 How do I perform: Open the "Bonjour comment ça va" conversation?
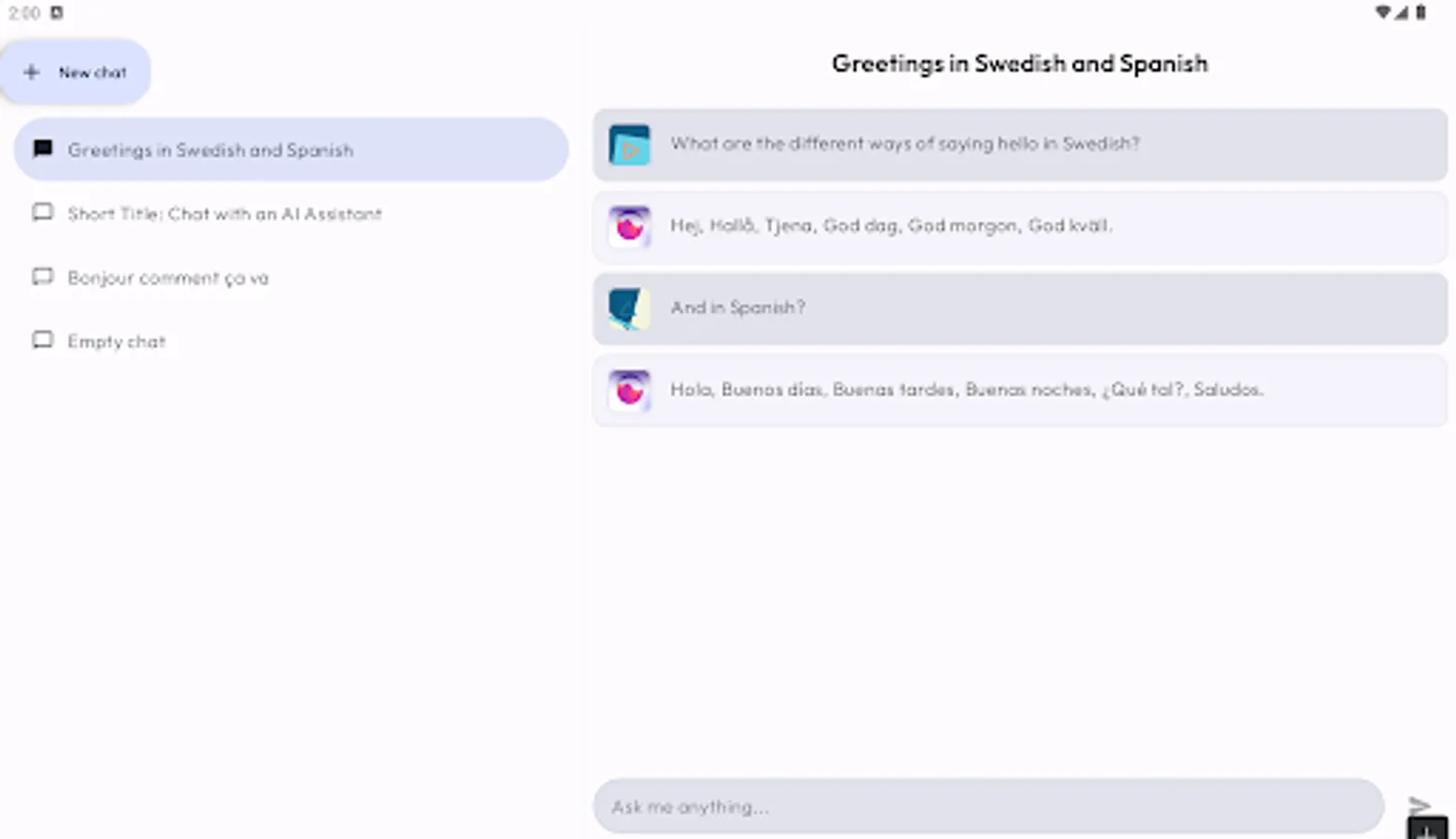168,277
